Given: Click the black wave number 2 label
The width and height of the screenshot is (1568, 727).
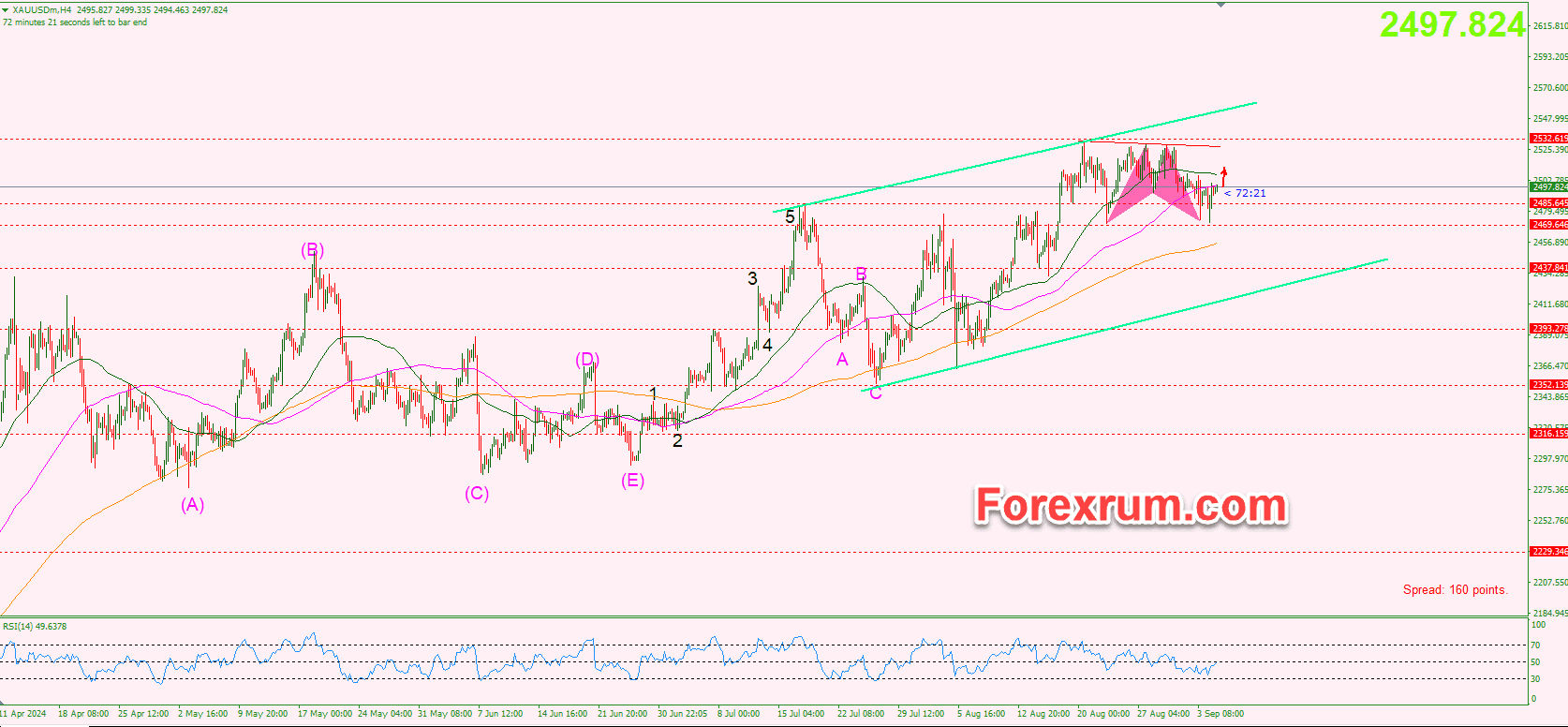Looking at the screenshot, I should 677,441.
